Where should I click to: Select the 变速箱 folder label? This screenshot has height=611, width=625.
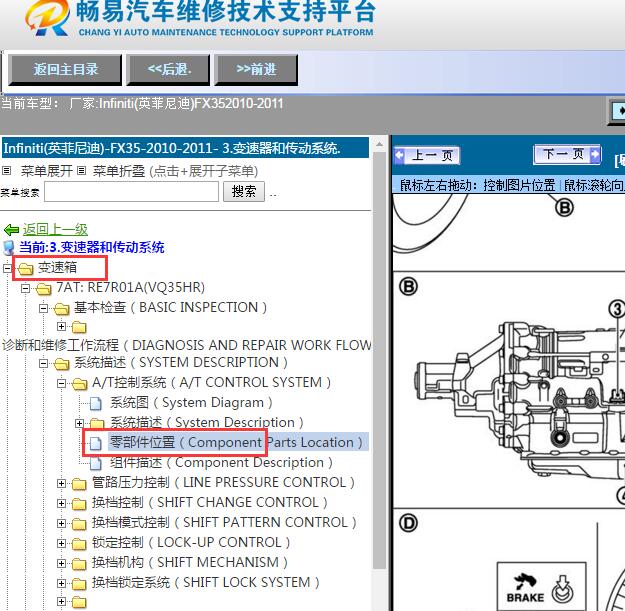(x=57, y=267)
